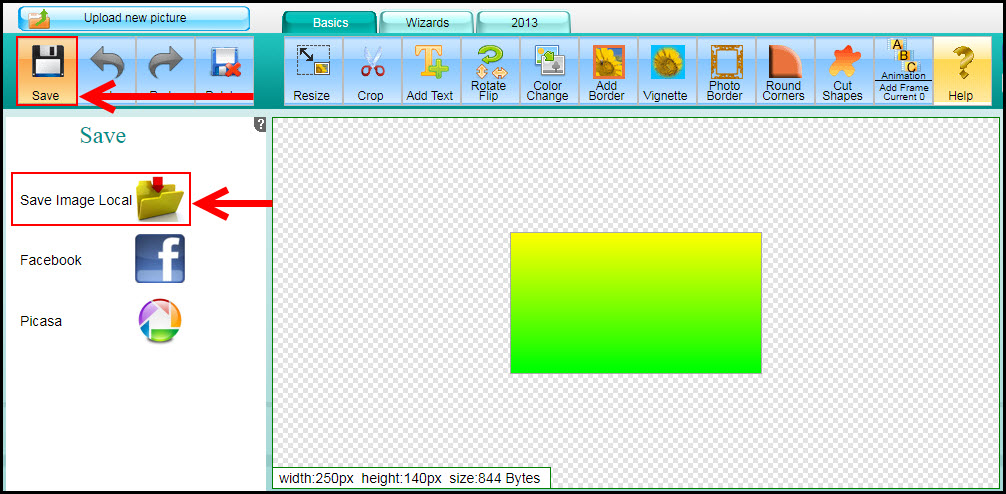Open the Animation Add Frame tool

[x=904, y=71]
